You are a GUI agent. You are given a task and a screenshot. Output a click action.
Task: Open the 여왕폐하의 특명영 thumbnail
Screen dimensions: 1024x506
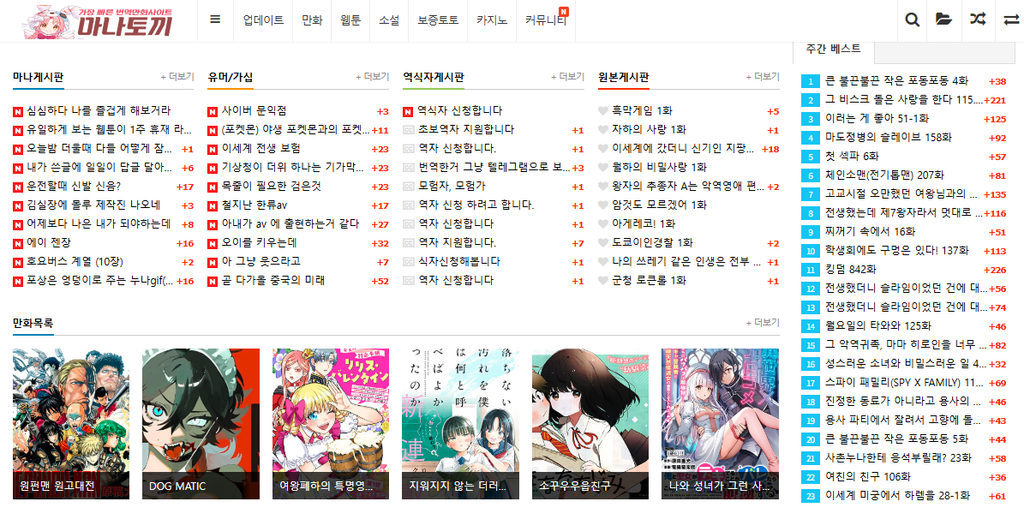pyautogui.click(x=330, y=424)
